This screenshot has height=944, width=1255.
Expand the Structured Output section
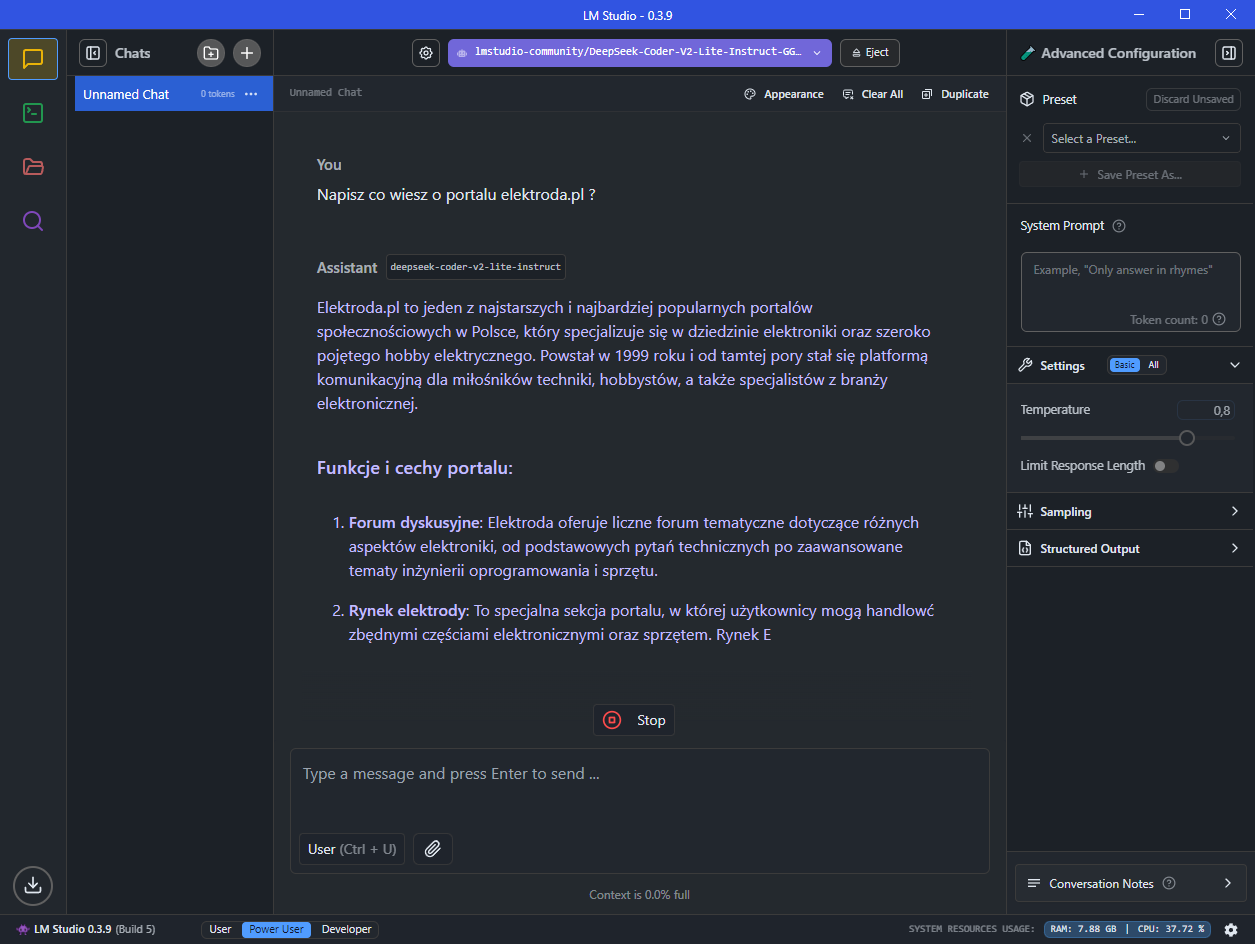click(x=1130, y=549)
